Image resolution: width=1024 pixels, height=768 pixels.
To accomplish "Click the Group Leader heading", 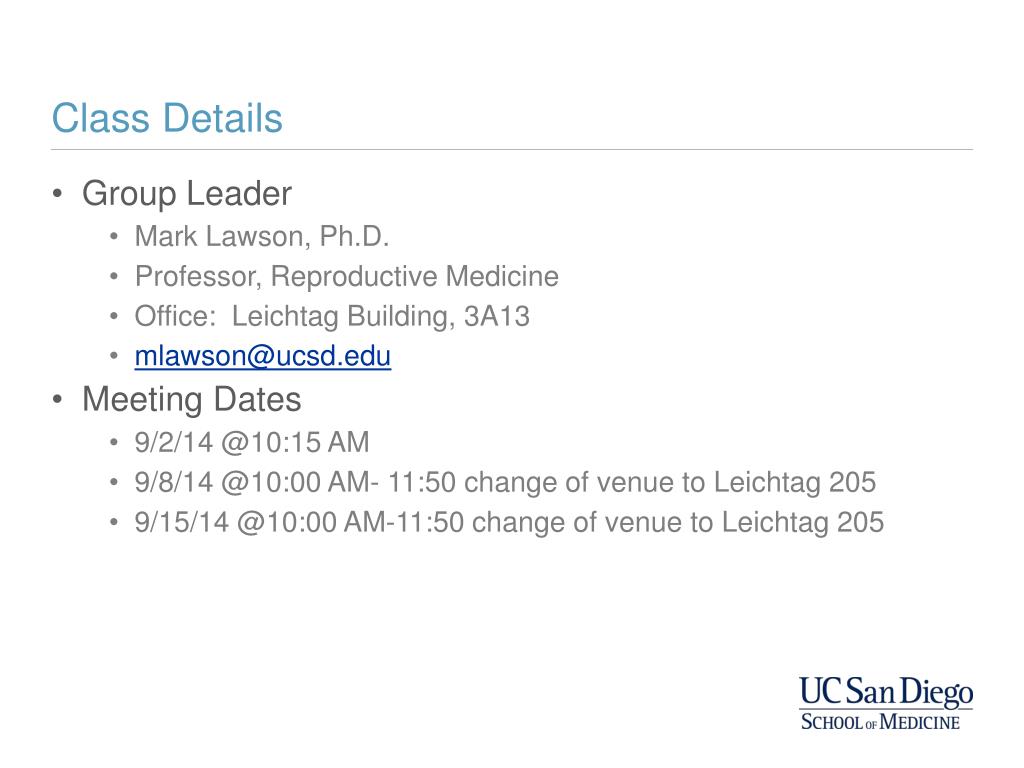I will pos(187,194).
